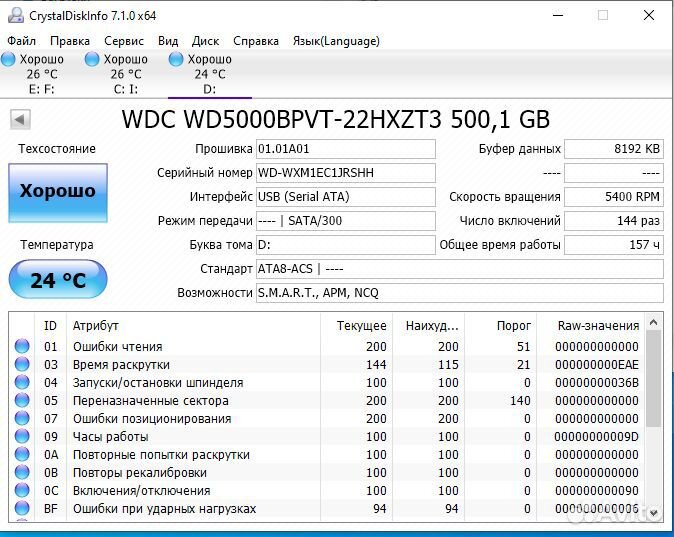Click the 24 °C temperature button
This screenshot has height=537, width=674.
pyautogui.click(x=58, y=279)
